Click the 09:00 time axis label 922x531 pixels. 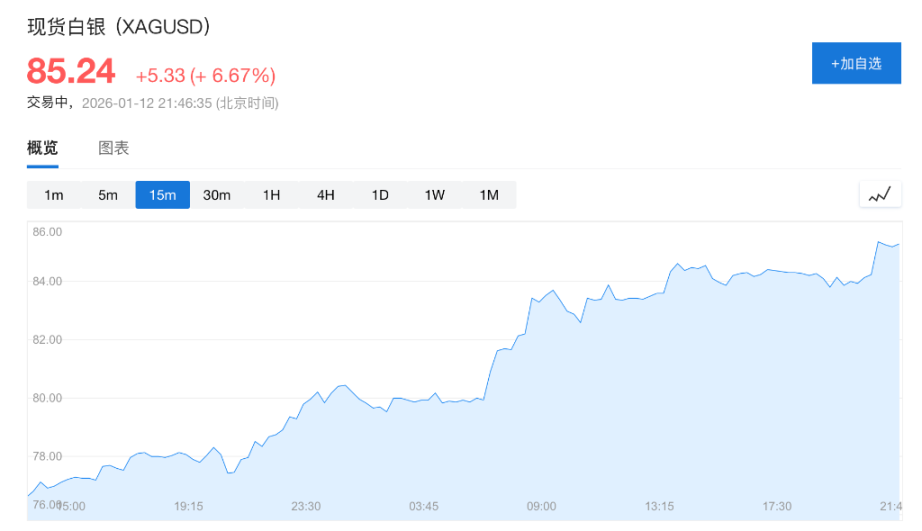click(x=541, y=506)
